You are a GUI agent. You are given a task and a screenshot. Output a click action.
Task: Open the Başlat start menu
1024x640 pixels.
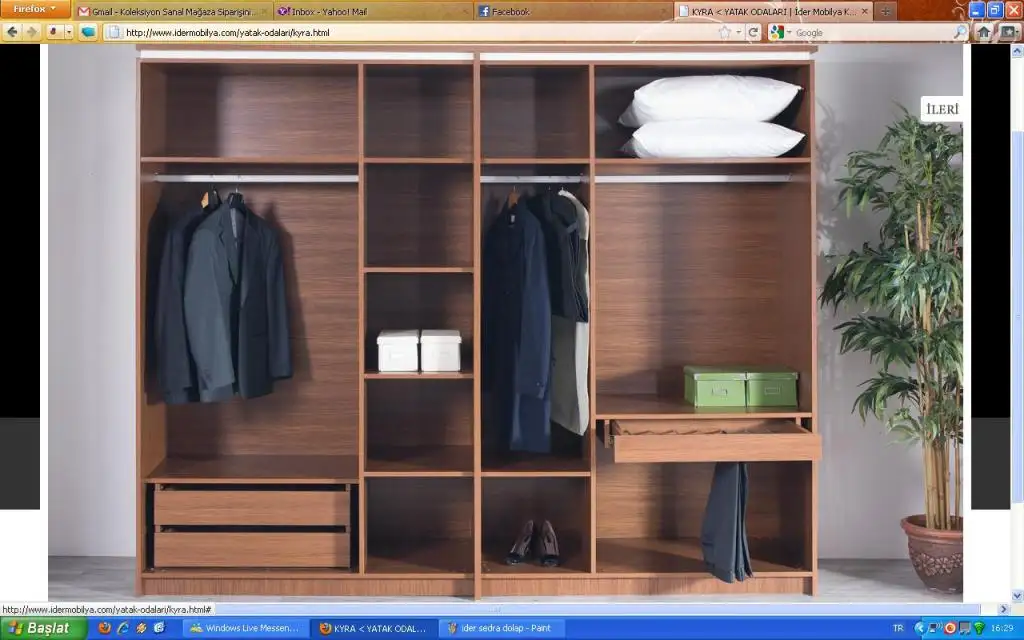point(41,628)
